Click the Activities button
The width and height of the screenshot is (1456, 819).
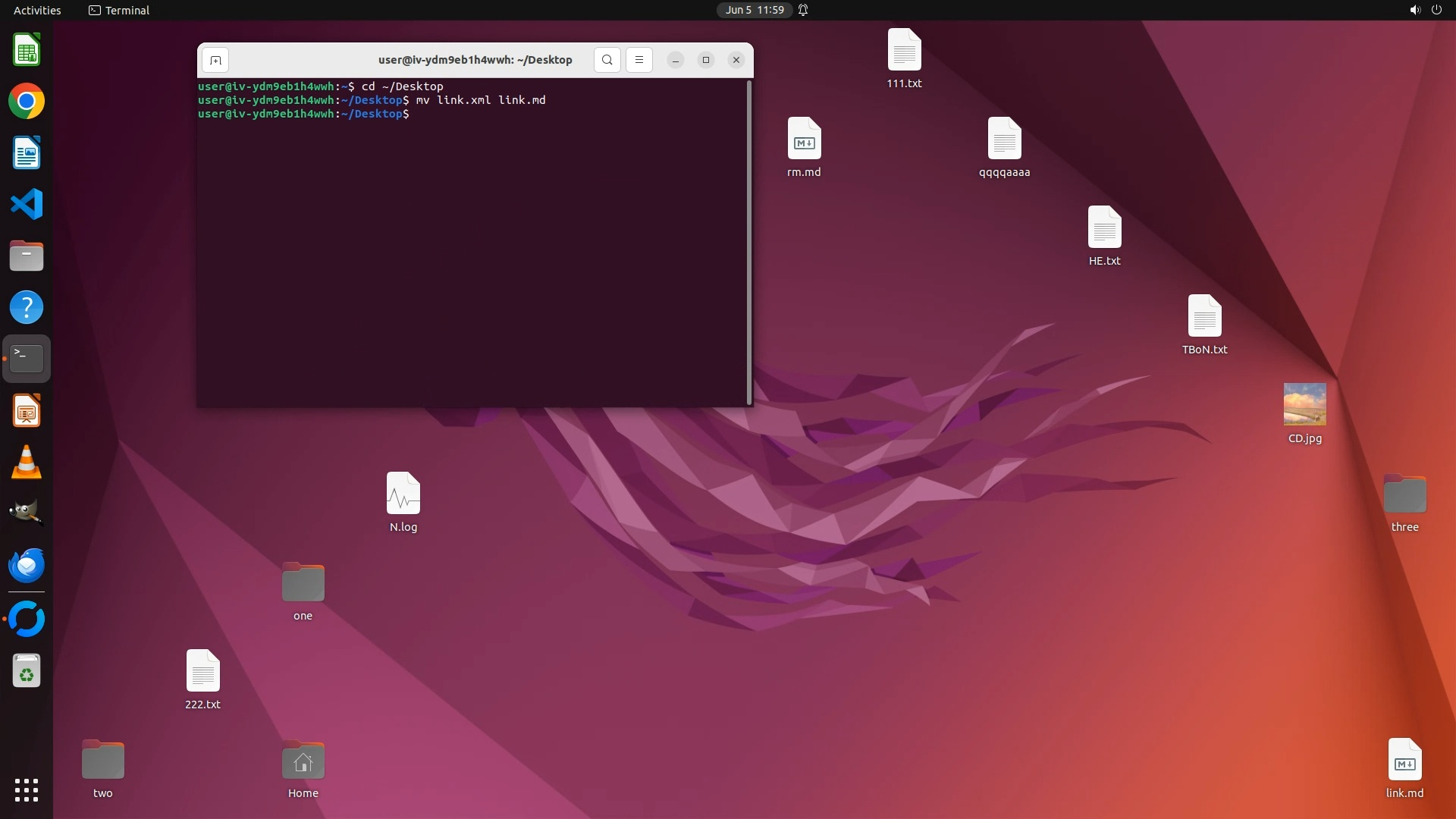[x=37, y=10]
